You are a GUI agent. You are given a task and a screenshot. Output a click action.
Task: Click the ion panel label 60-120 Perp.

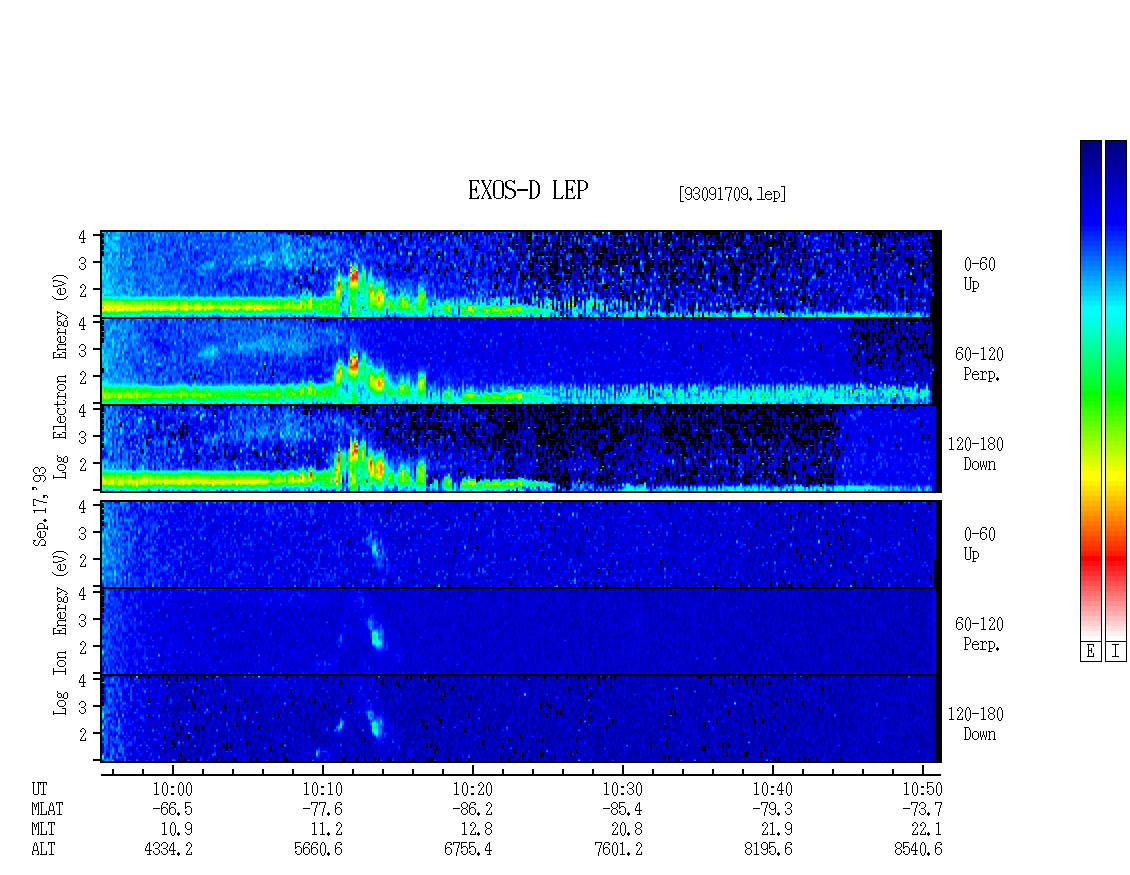click(979, 634)
